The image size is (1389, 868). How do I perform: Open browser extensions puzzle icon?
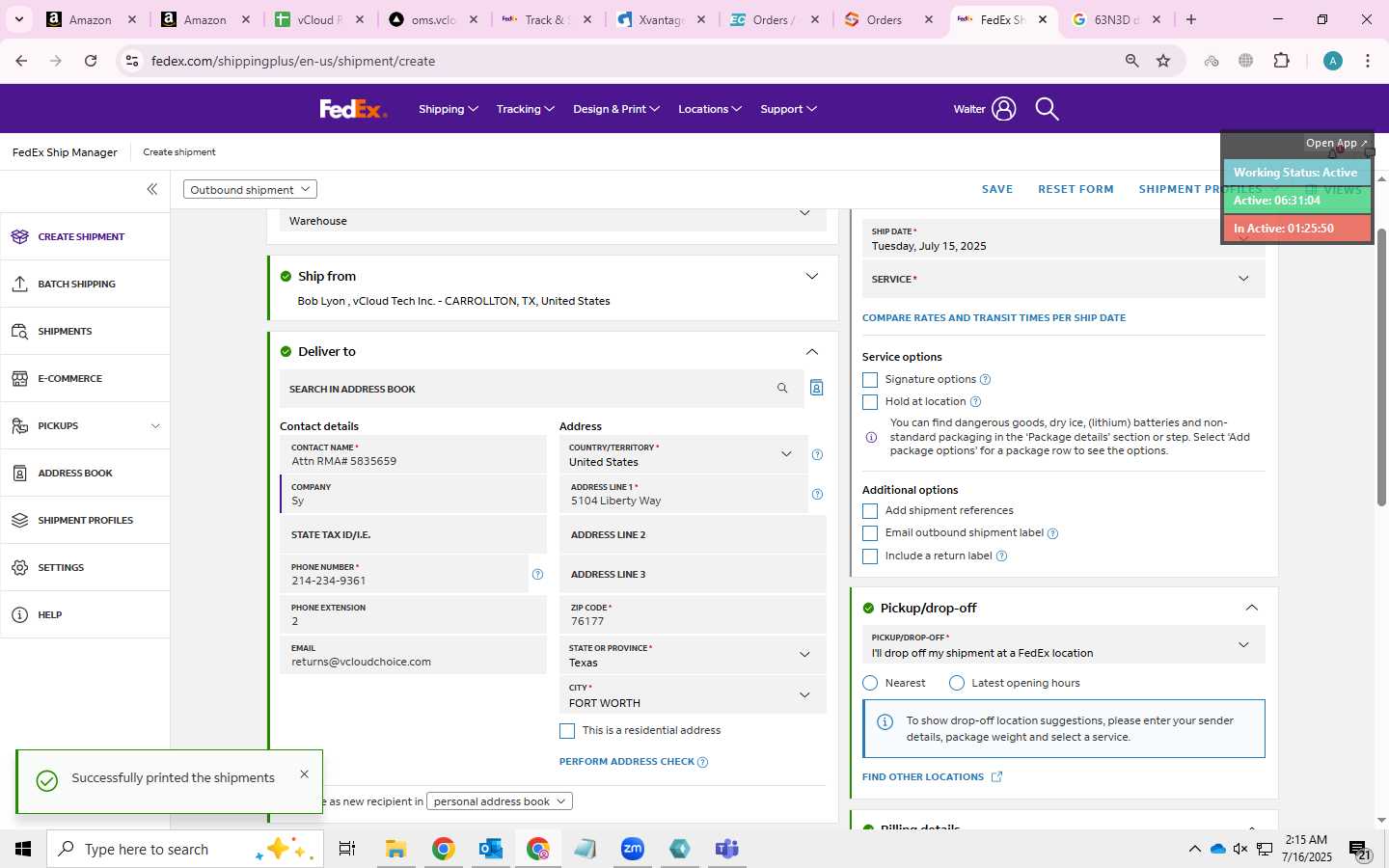point(1281,61)
